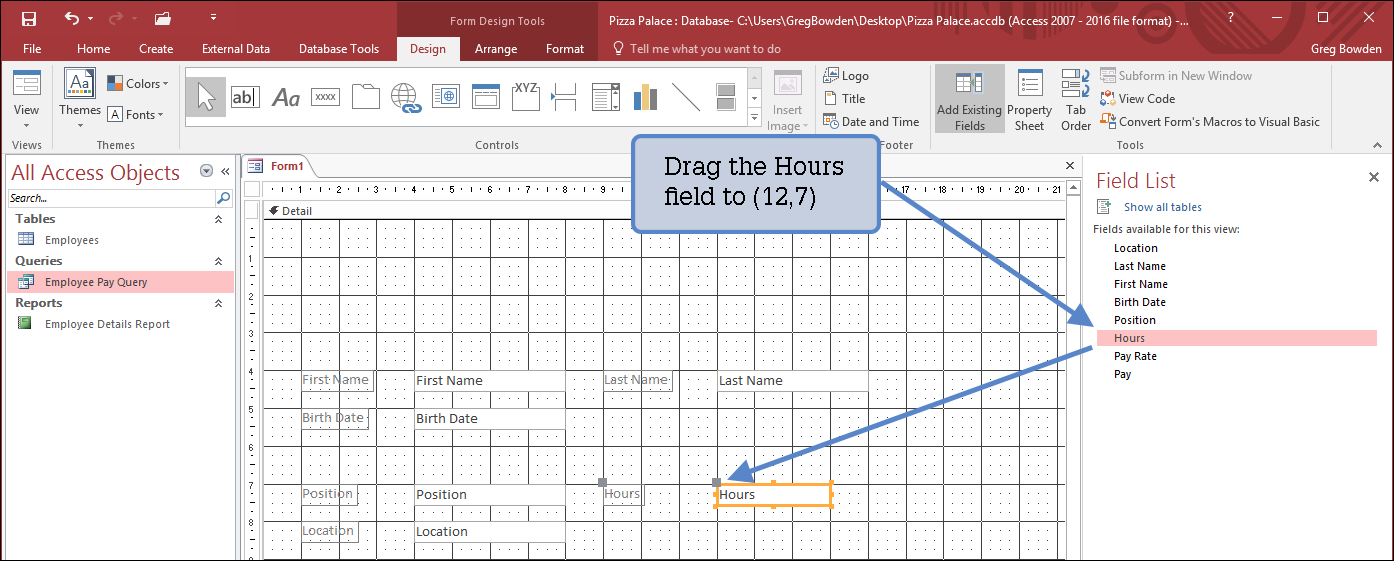Switch to the Arrange tab

tap(496, 49)
